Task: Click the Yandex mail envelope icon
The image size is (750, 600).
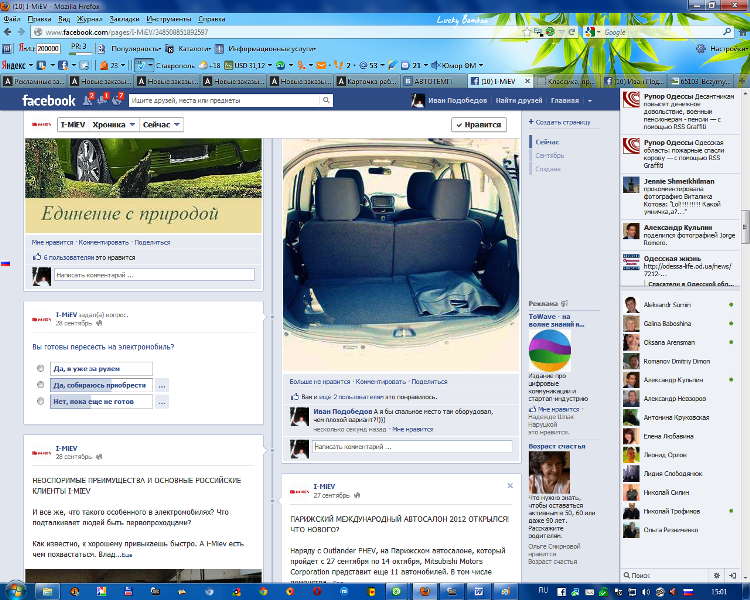Action: coord(321,65)
